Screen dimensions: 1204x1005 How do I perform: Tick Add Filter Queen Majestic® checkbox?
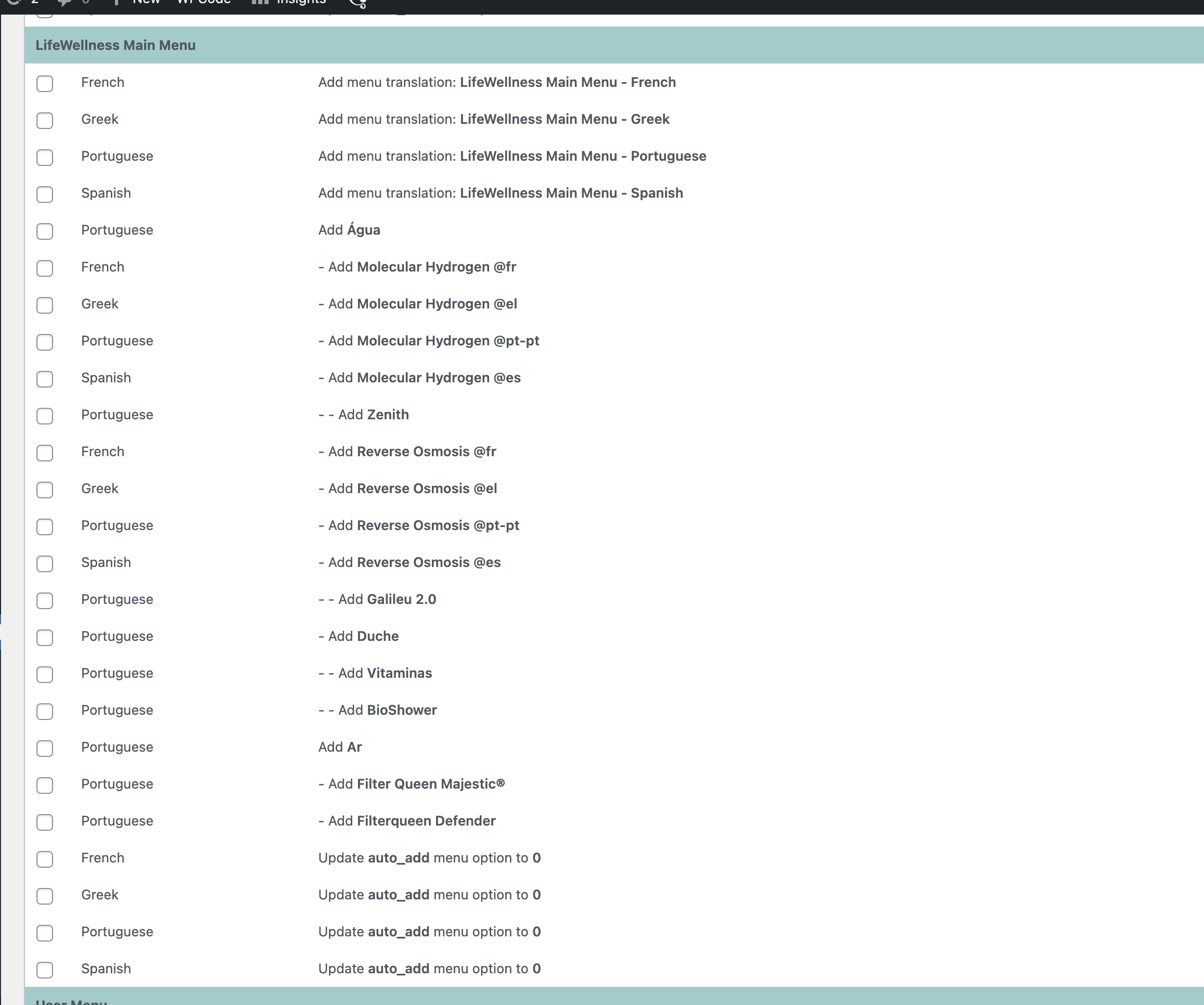45,785
